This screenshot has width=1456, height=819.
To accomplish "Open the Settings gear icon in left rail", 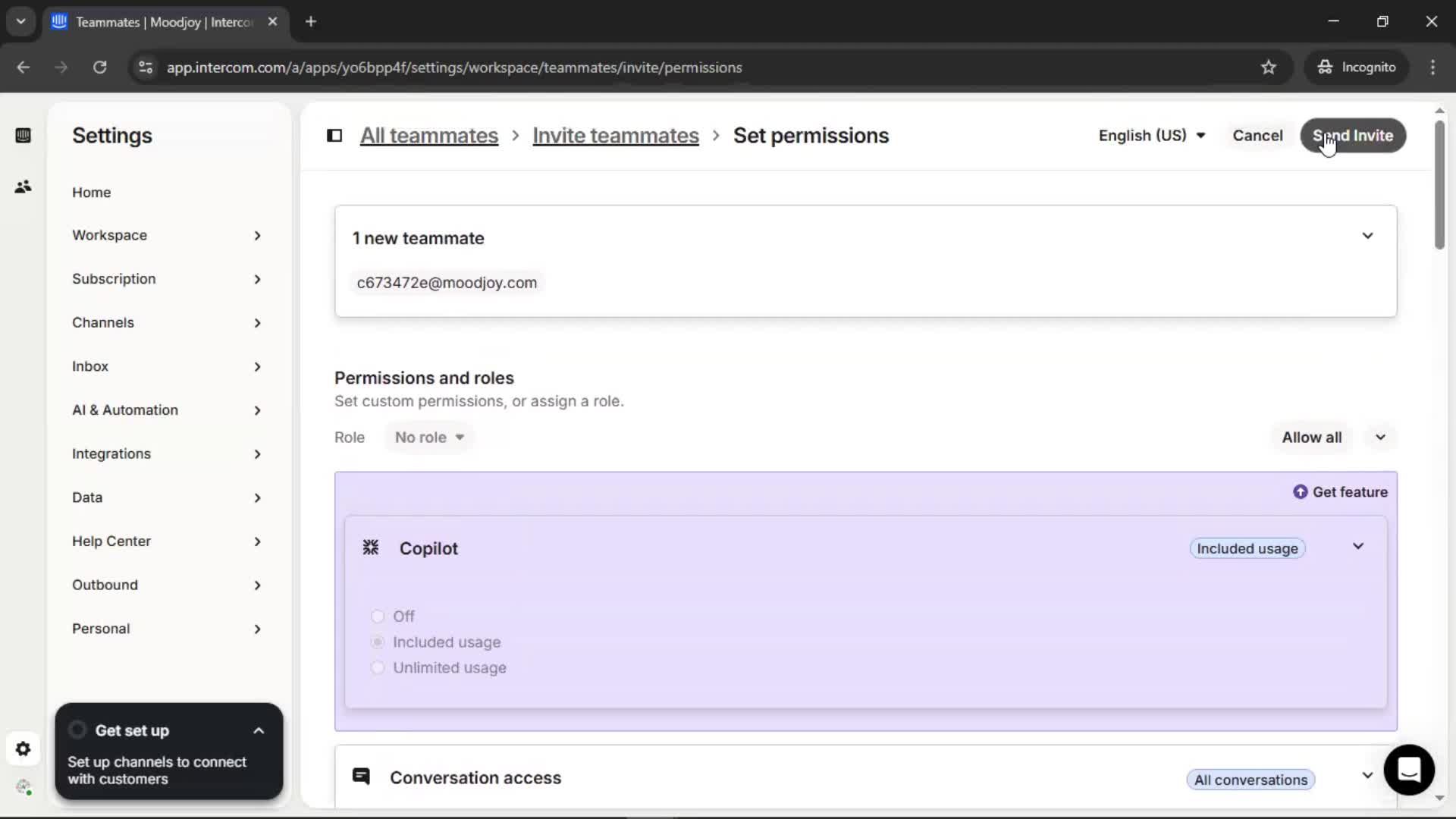I will pos(23,749).
